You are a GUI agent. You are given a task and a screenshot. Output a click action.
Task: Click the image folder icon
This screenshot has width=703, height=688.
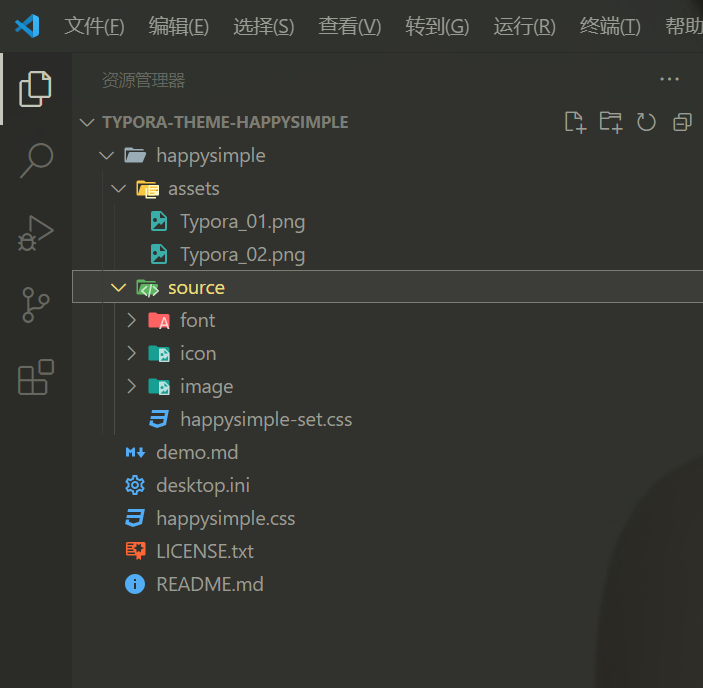159,386
